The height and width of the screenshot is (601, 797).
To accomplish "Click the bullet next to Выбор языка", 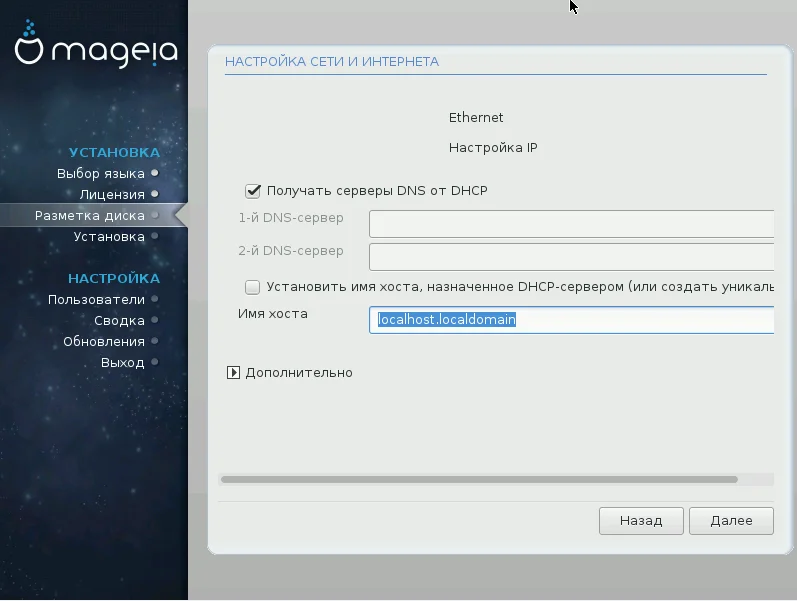I will point(155,173).
